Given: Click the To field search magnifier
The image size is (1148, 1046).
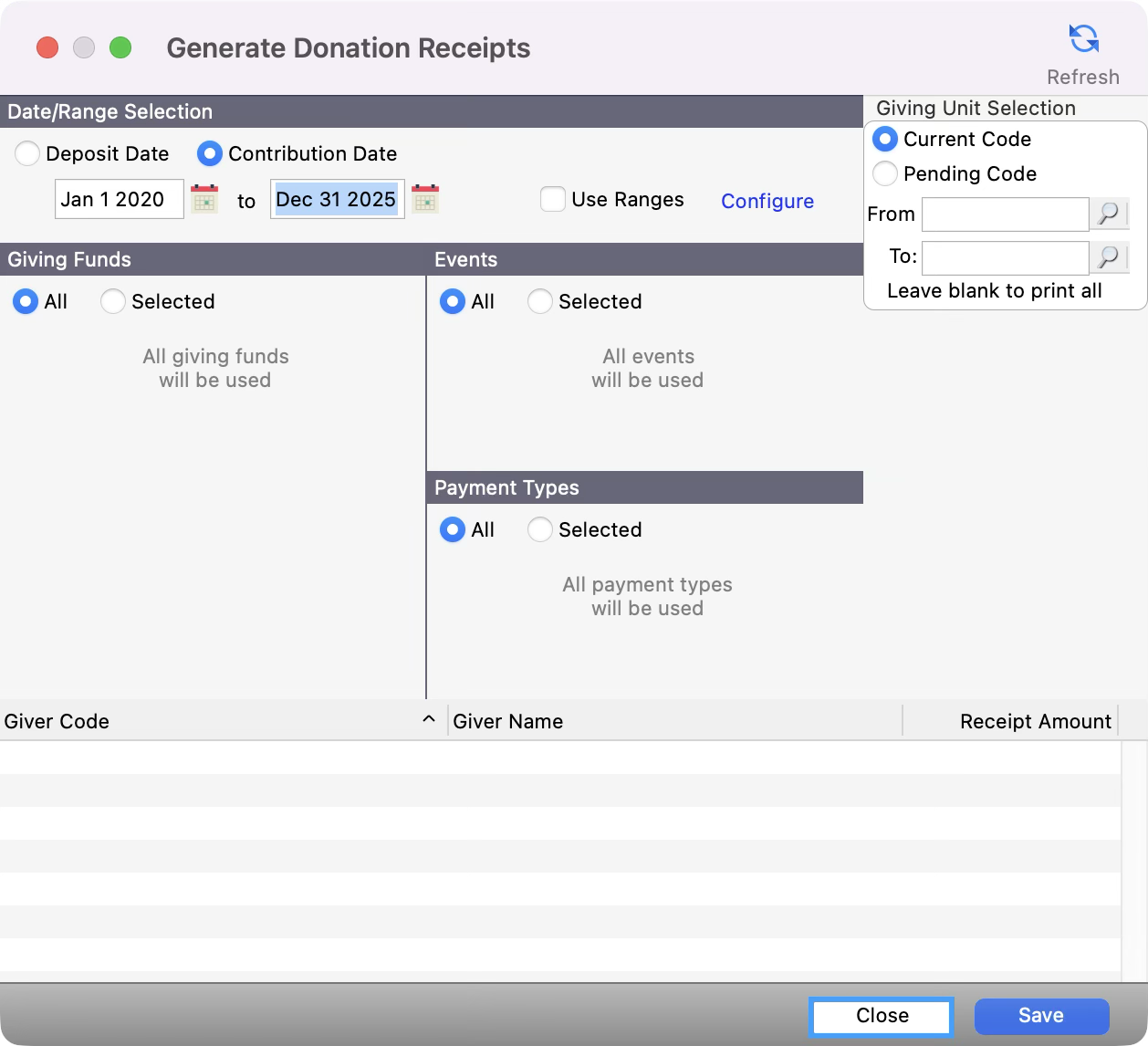Looking at the screenshot, I should tap(1109, 257).
